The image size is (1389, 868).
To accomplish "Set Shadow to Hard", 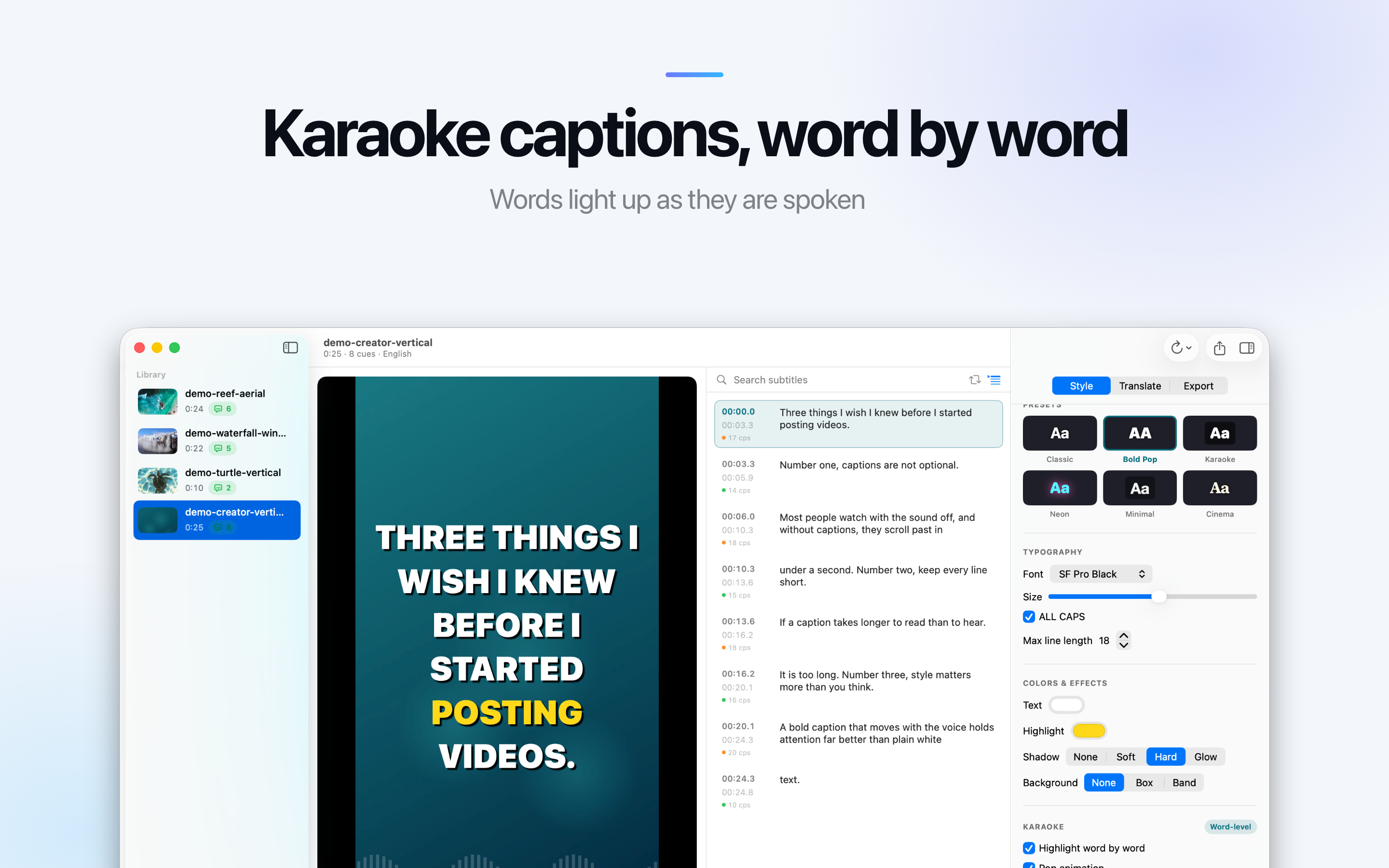I will tap(1166, 757).
